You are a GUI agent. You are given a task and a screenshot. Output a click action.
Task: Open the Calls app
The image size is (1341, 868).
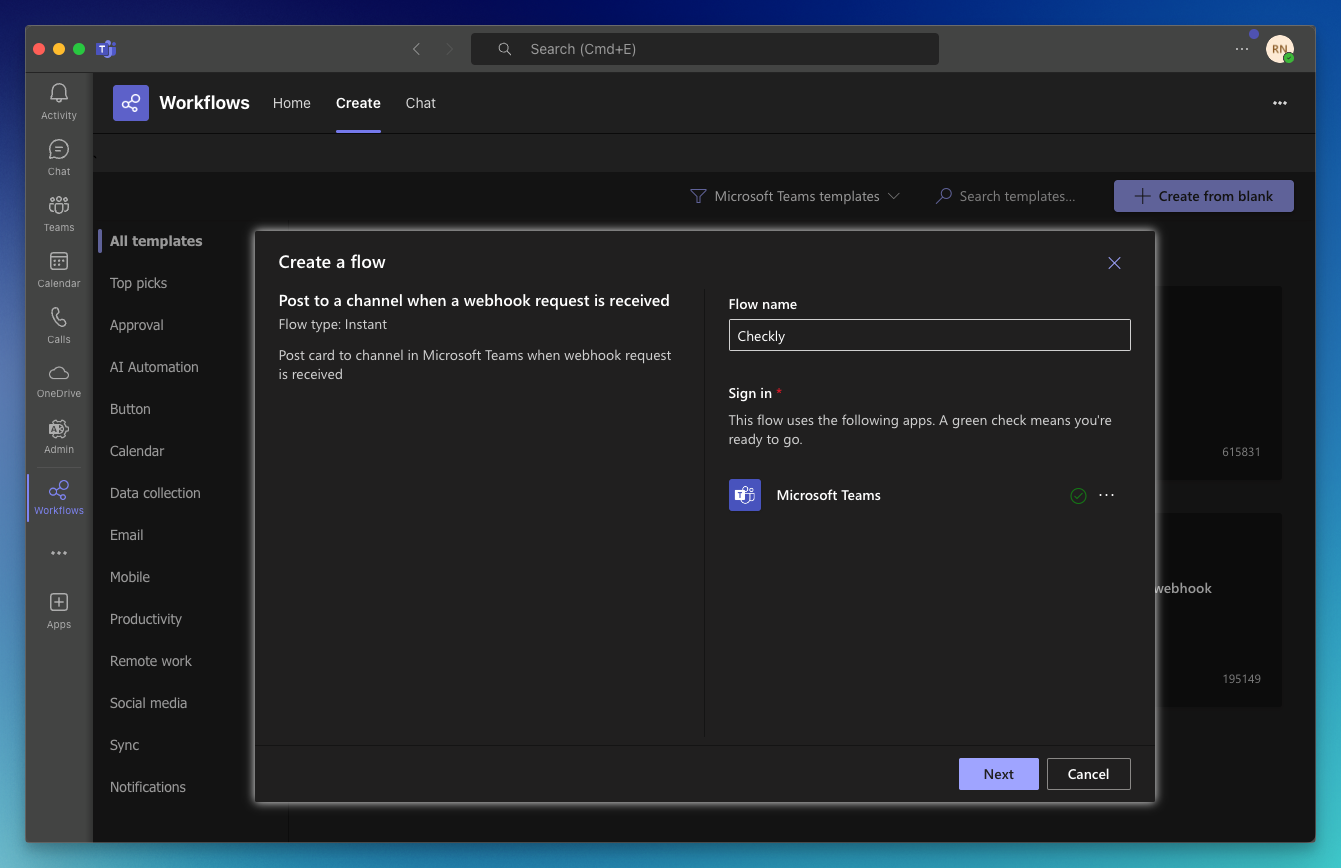pyautogui.click(x=58, y=323)
